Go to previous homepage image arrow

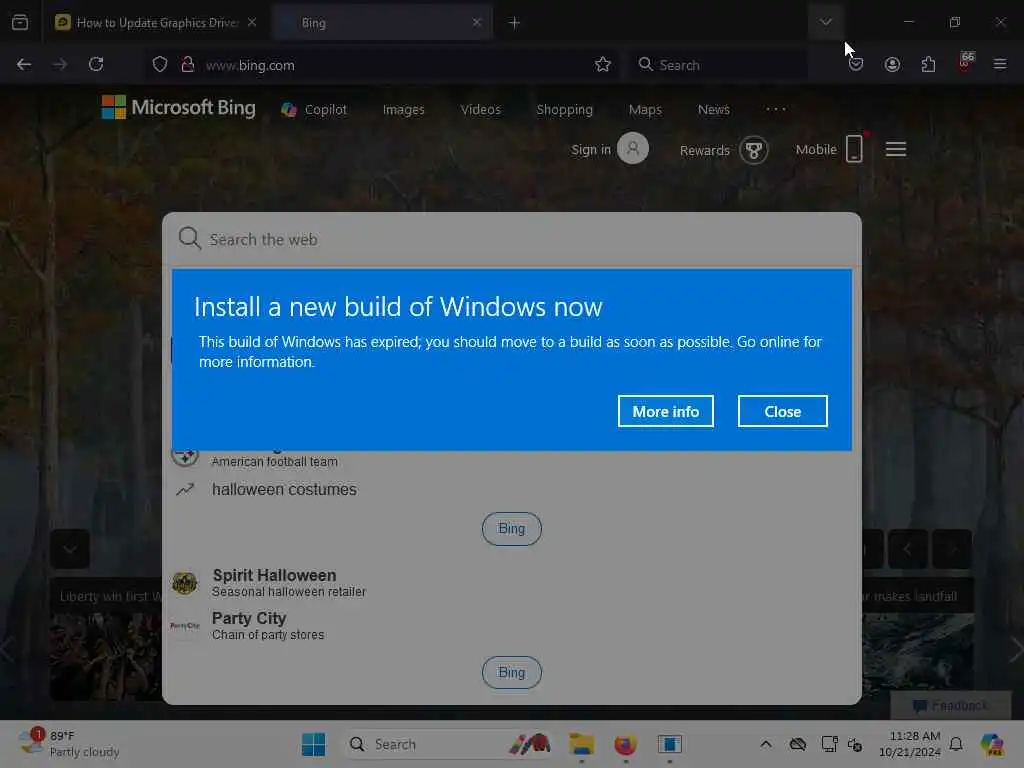pos(907,549)
